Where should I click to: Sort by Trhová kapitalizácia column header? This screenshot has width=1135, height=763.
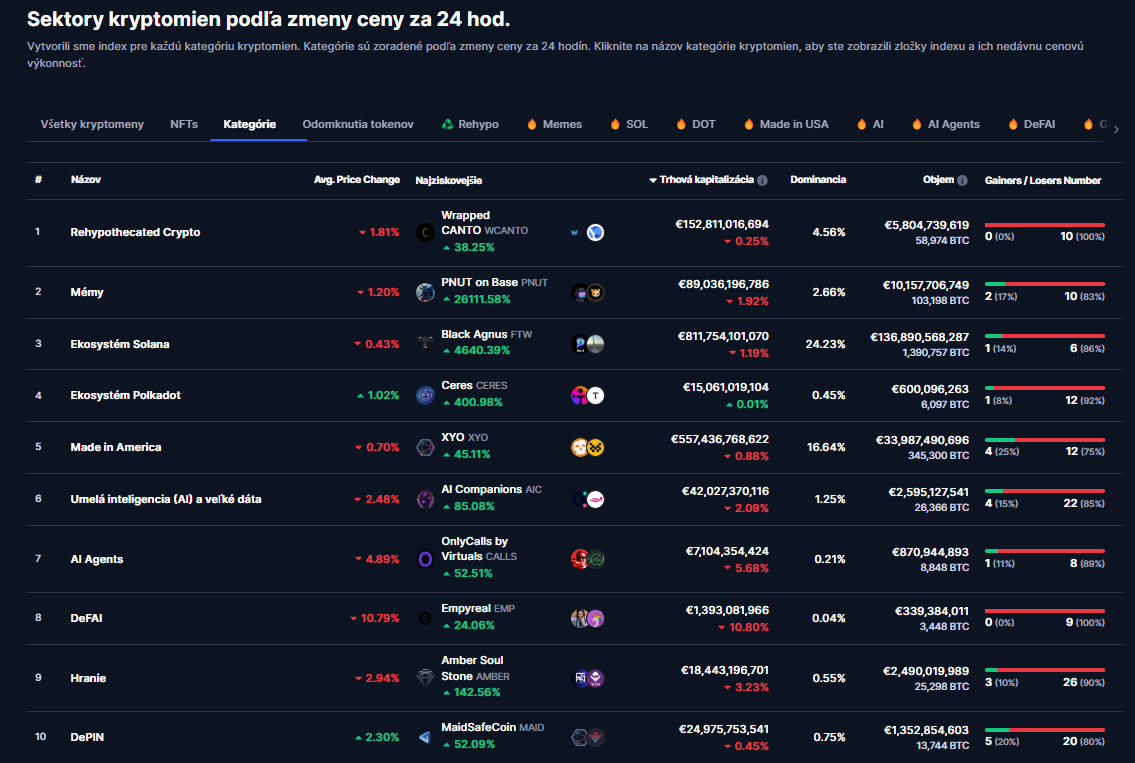[x=706, y=180]
